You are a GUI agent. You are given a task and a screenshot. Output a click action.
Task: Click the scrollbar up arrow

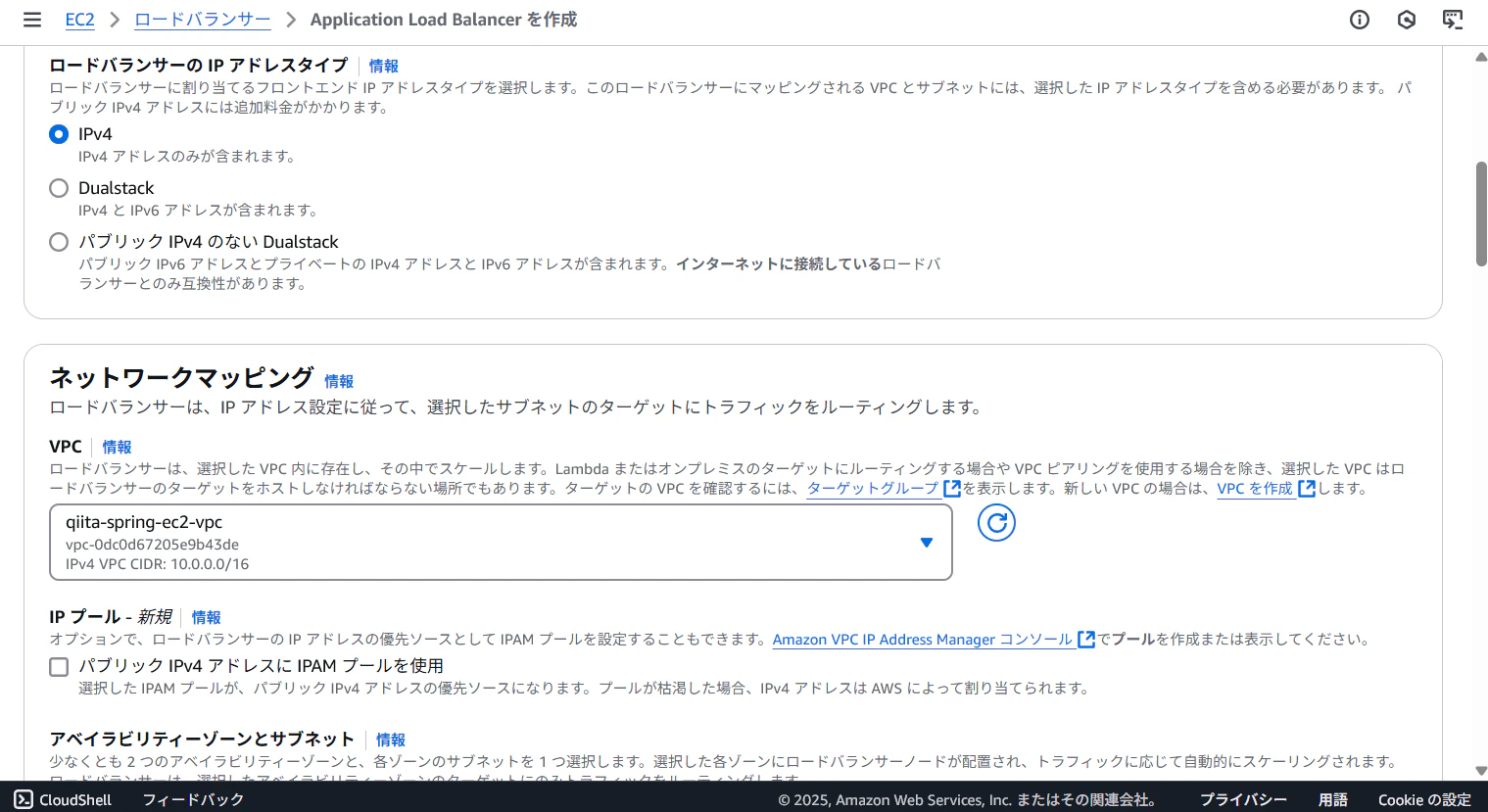click(x=1481, y=57)
